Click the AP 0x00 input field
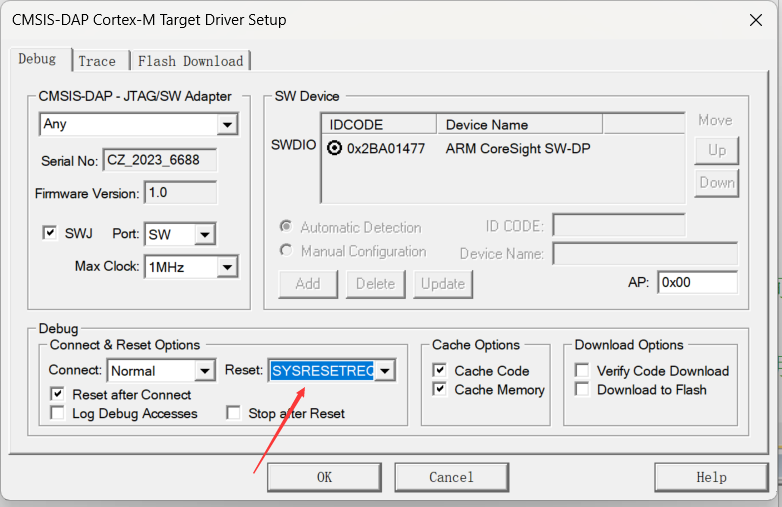 click(697, 283)
